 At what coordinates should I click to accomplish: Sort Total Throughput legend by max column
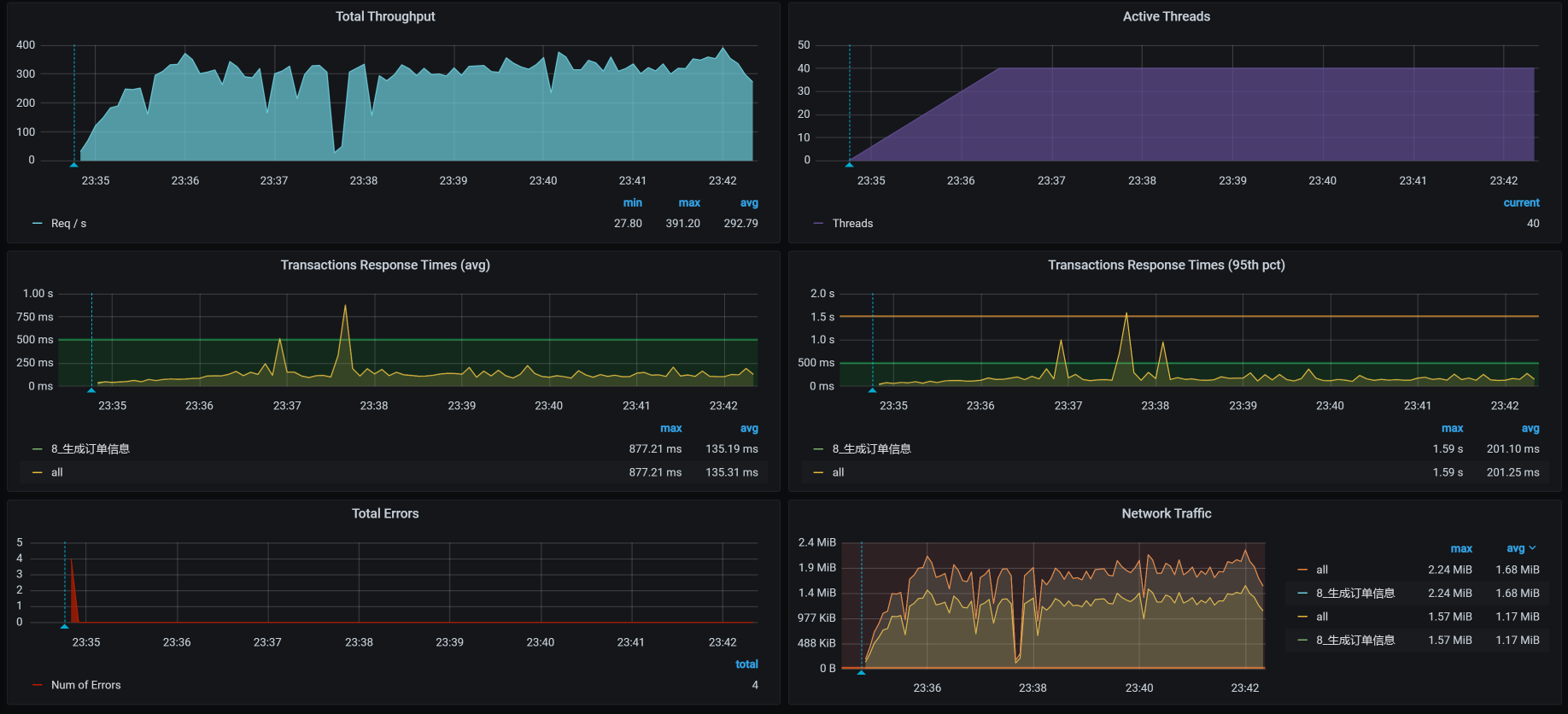[x=689, y=203]
